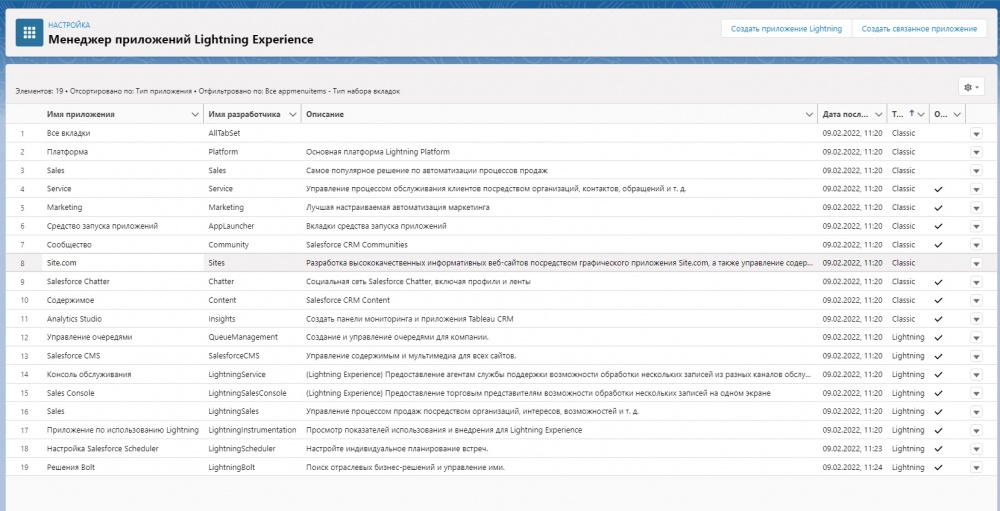Click the AppLauncher developer name cell

pyautogui.click(x=230, y=226)
